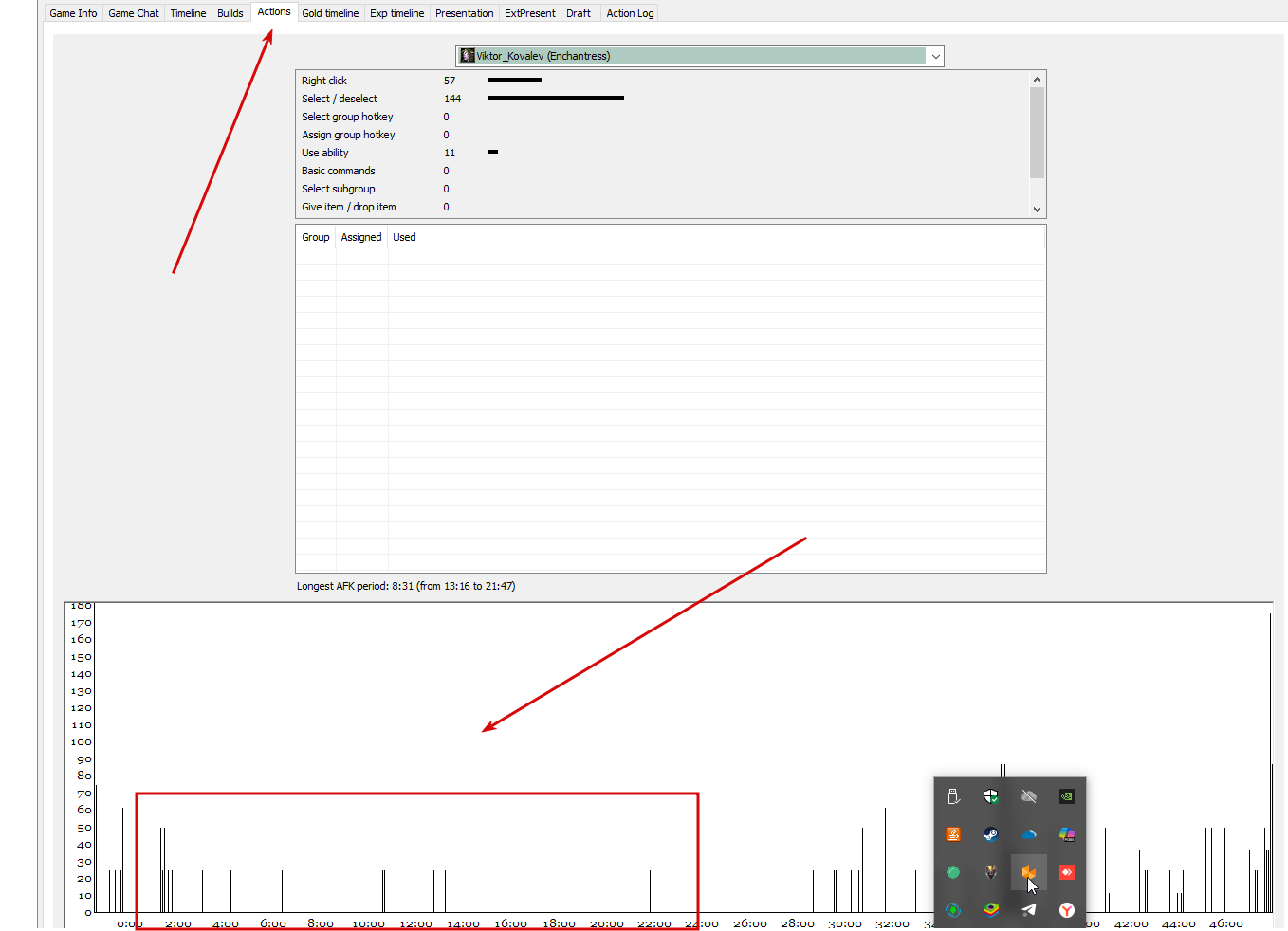This screenshot has height=931, width=1288.
Task: Click the 57 count for Right click
Action: click(x=450, y=81)
